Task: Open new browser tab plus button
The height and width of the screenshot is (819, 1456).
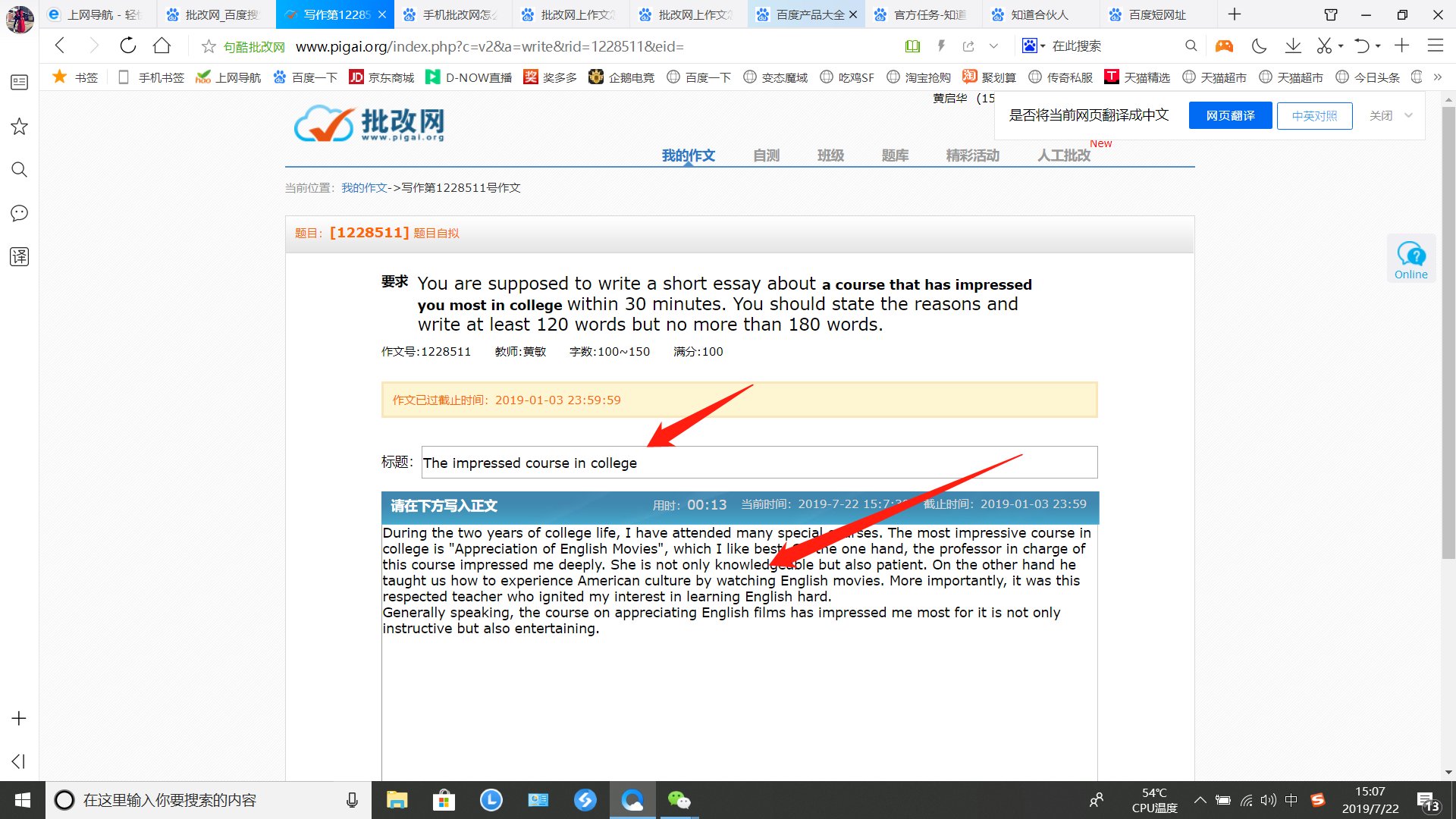Action: pyautogui.click(x=1235, y=14)
